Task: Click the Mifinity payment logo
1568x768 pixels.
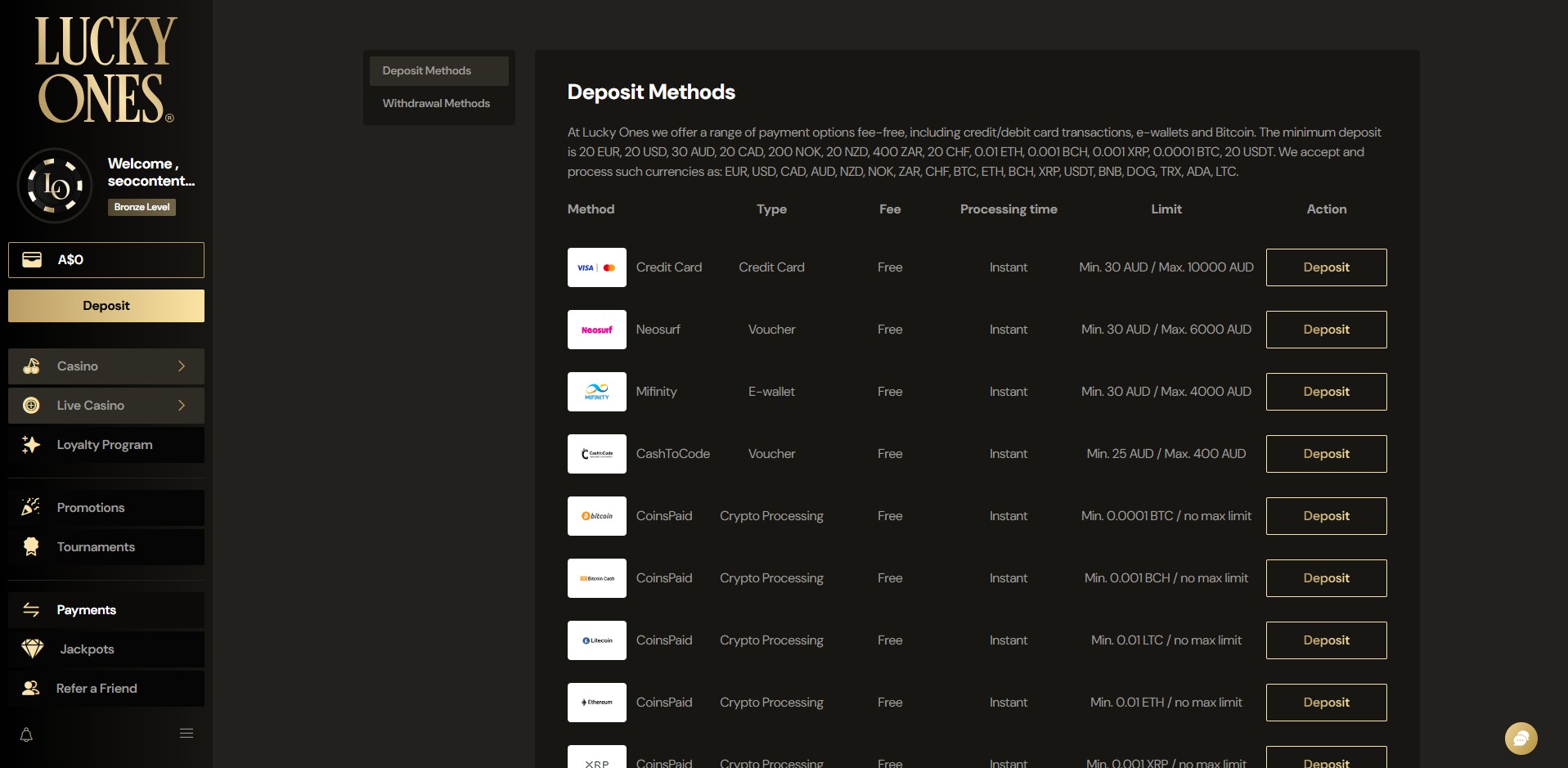Action: point(596,392)
